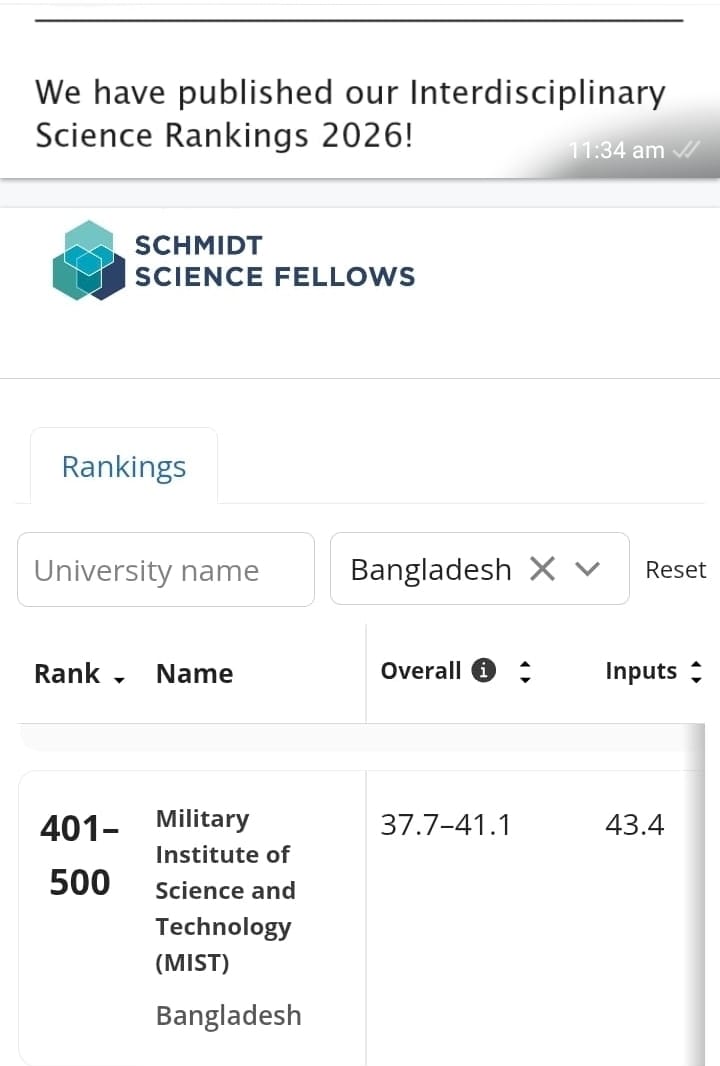Tap the Interdisciplinary Science Rankings 2026 message

[350, 113]
